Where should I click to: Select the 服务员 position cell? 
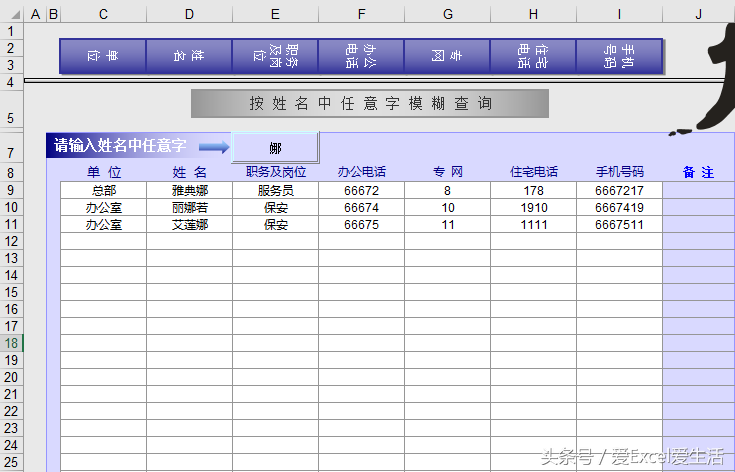coord(275,190)
